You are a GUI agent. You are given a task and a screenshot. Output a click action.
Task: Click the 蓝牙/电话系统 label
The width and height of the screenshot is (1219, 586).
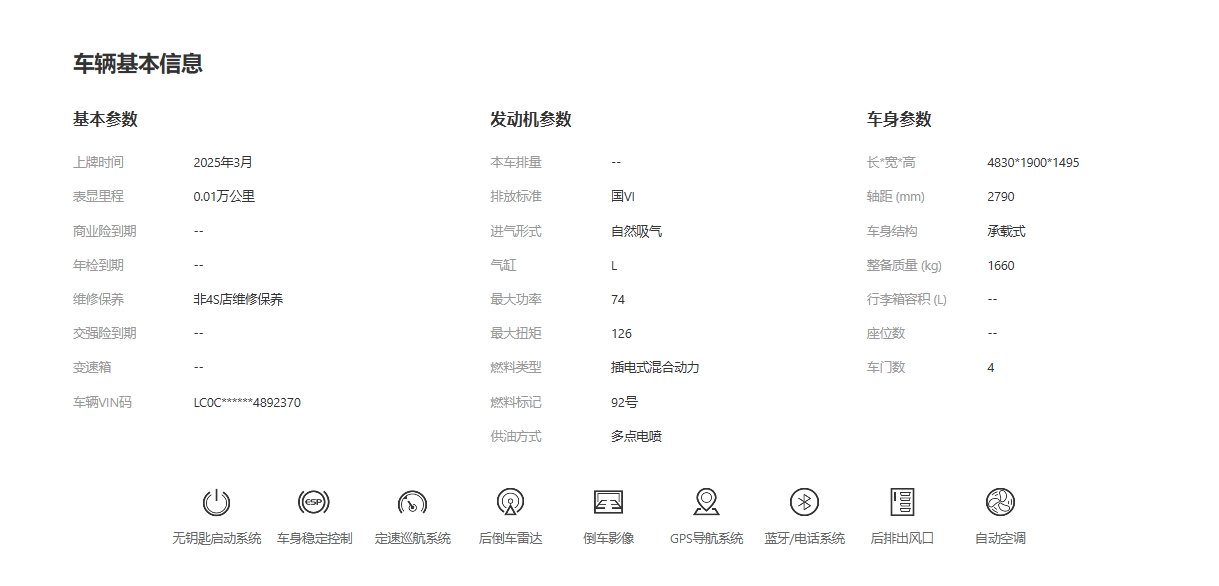pos(804,538)
